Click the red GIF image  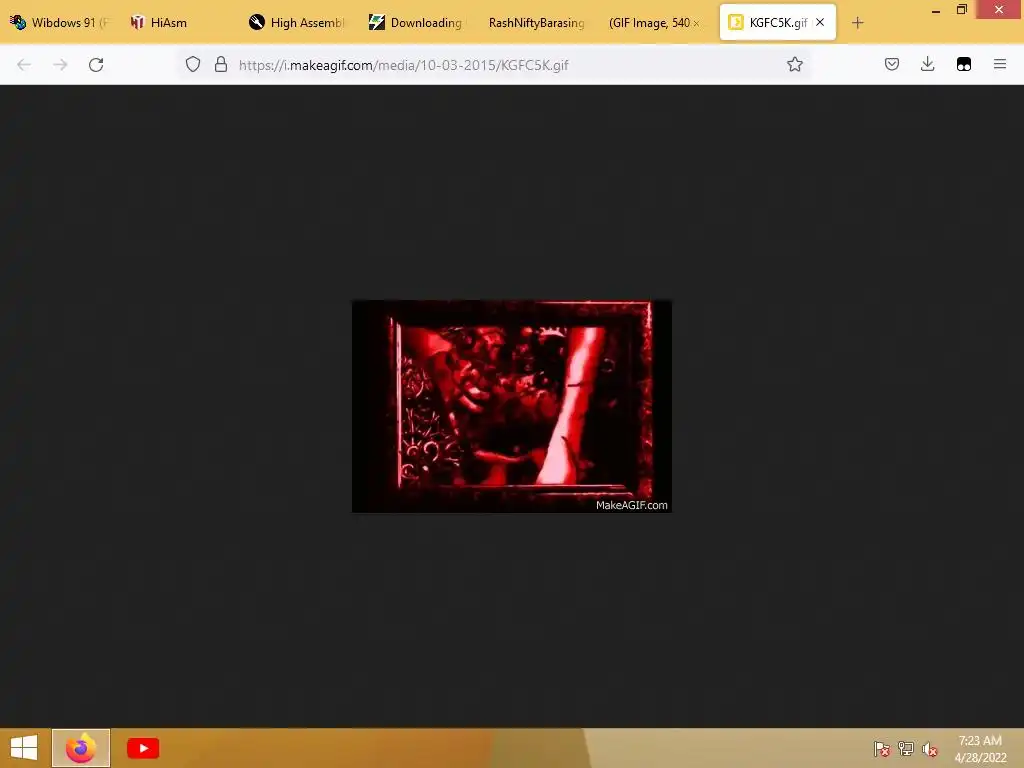click(x=511, y=406)
